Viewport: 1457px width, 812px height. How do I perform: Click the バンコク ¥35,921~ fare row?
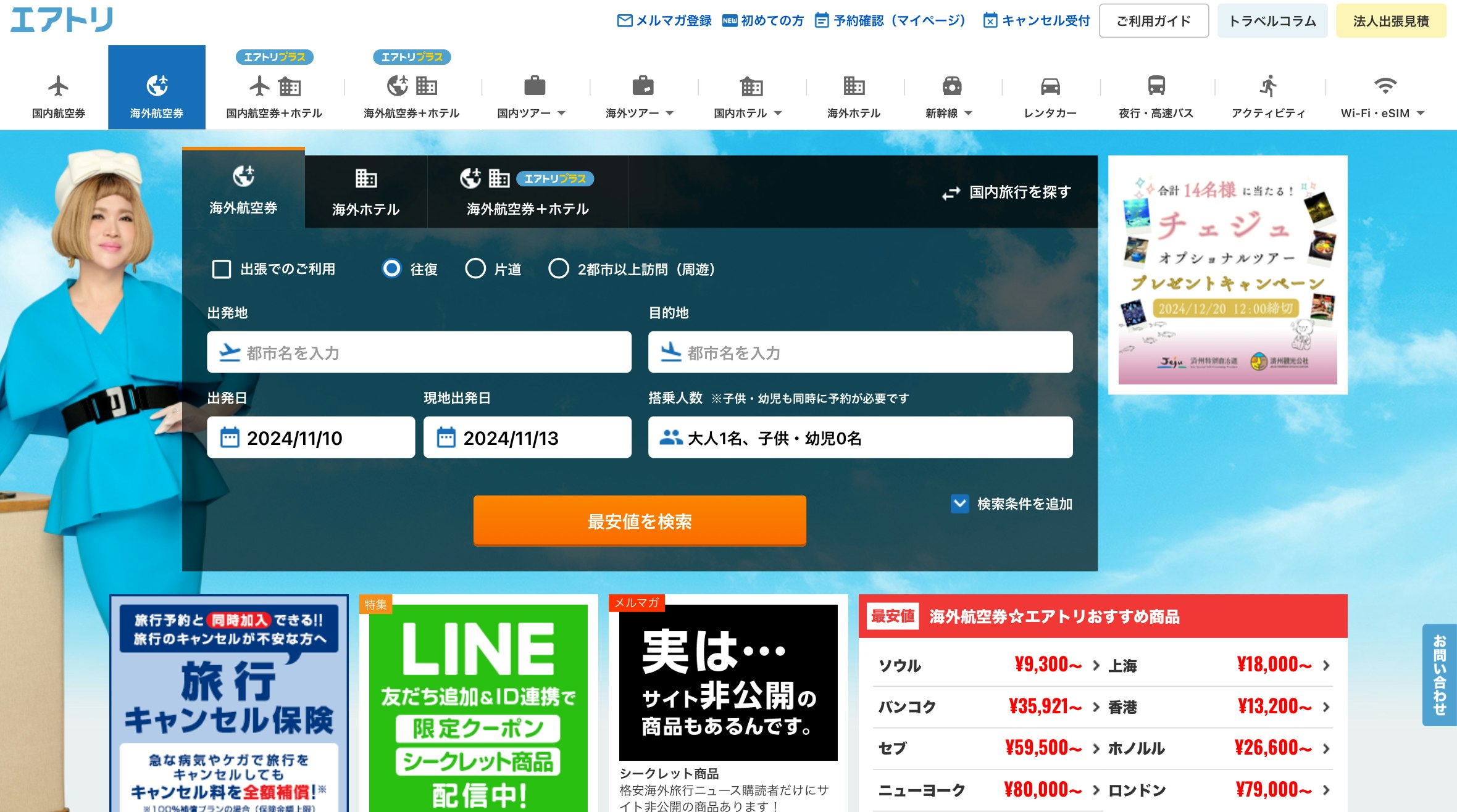[x=989, y=706]
